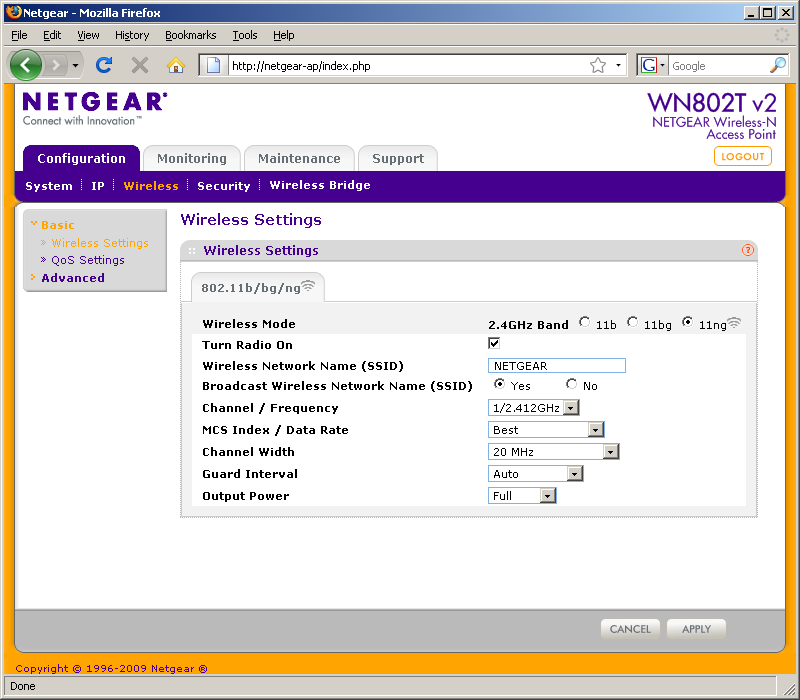Viewport: 800px width, 700px height.
Task: Select the 11bg wireless mode radio
Action: [633, 322]
